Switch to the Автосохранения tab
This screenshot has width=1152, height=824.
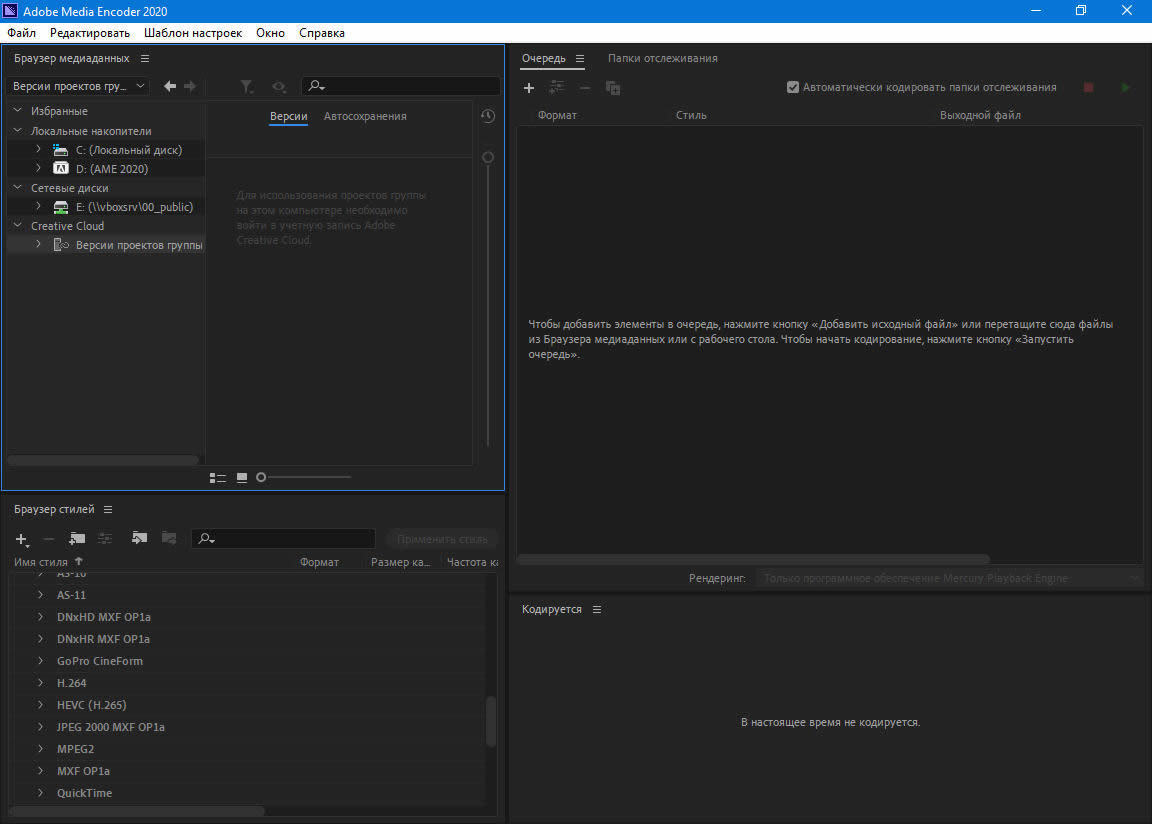click(x=365, y=116)
